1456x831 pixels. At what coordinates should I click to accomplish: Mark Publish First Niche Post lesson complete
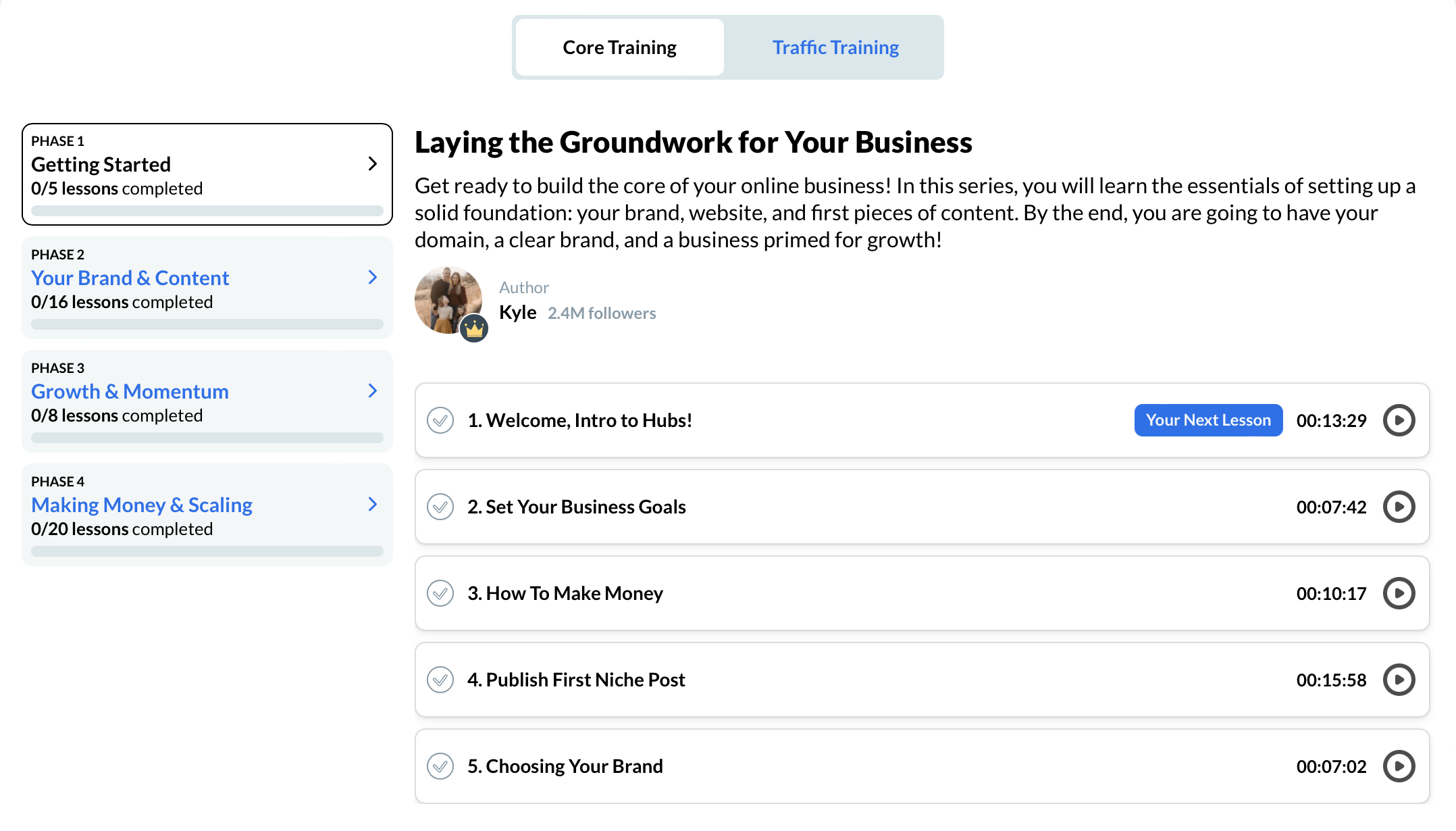440,680
